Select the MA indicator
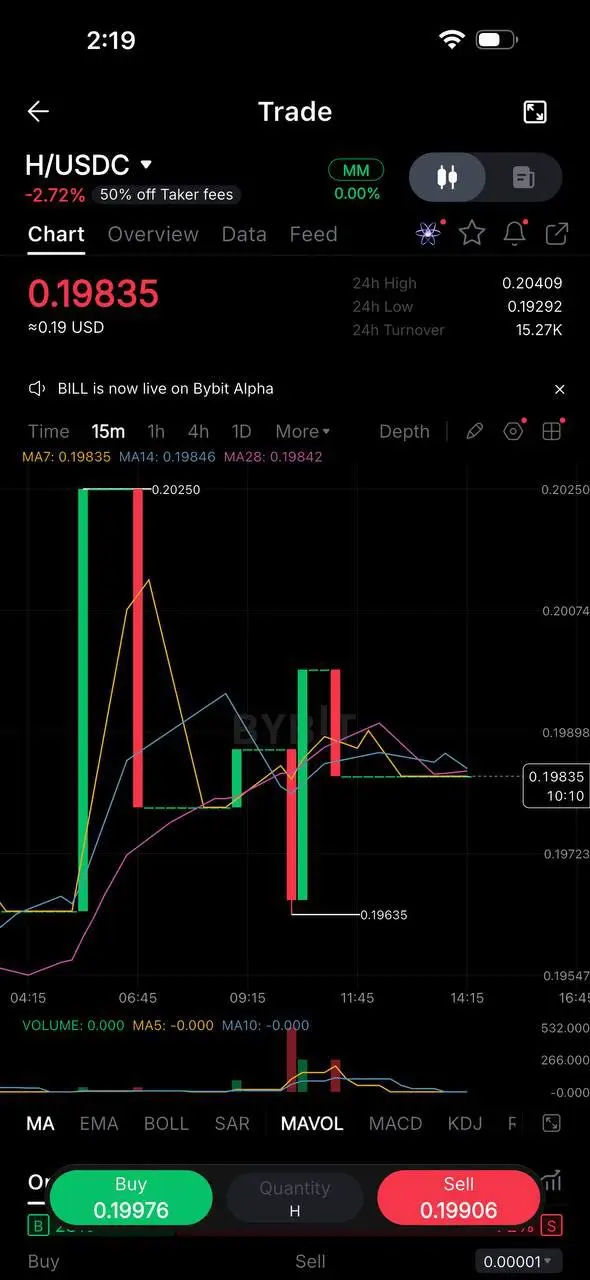Image resolution: width=590 pixels, height=1280 pixels. (40, 1124)
